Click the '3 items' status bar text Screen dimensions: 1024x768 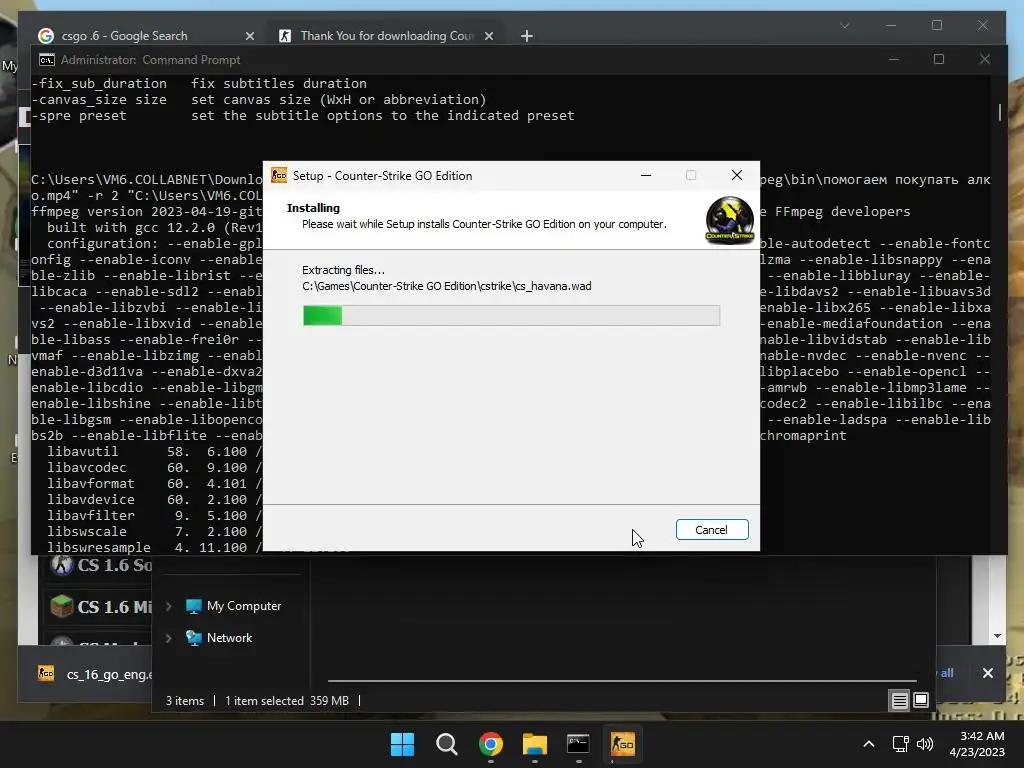[x=185, y=701]
